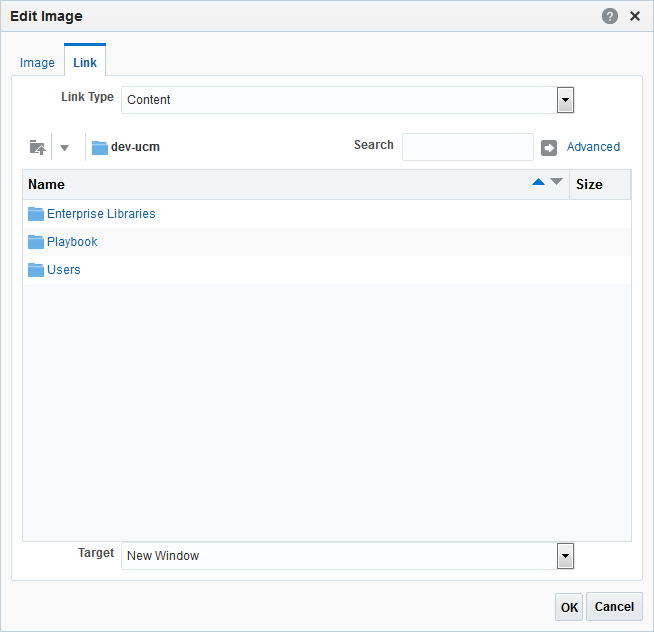Click the dev-ucm folder icon
The height and width of the screenshot is (632, 654).
point(100,147)
